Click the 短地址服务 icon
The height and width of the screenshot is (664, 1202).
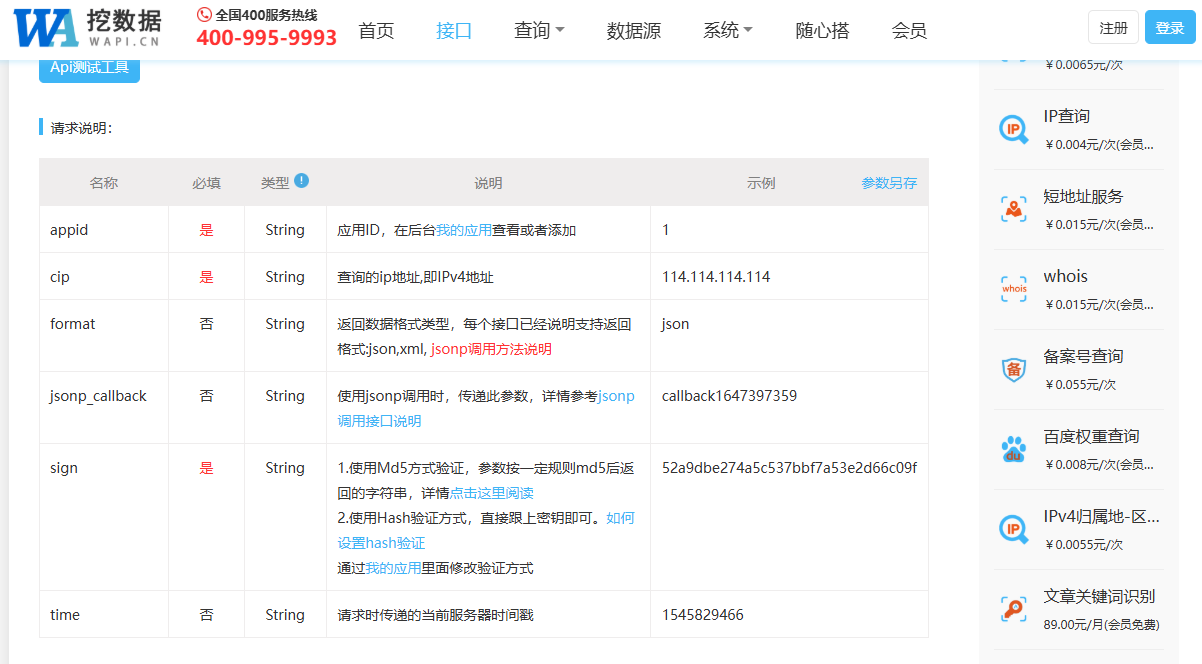click(x=1014, y=209)
